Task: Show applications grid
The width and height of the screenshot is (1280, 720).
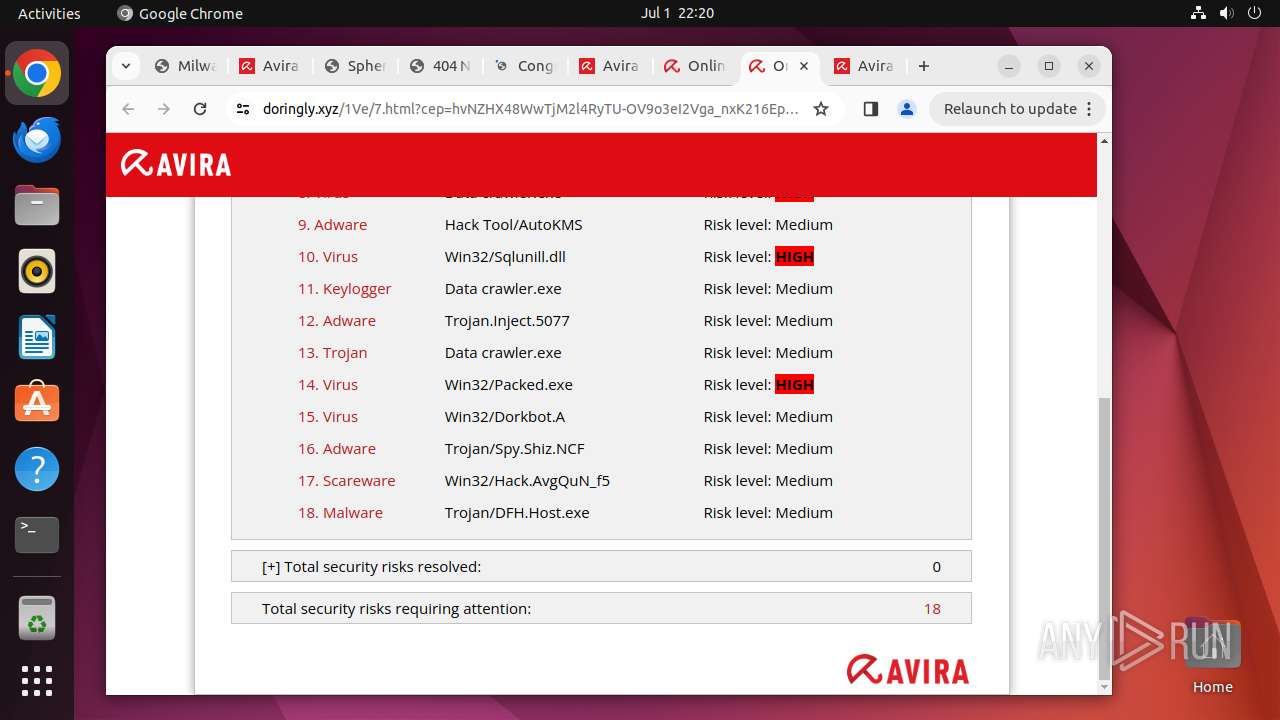Action: point(37,681)
